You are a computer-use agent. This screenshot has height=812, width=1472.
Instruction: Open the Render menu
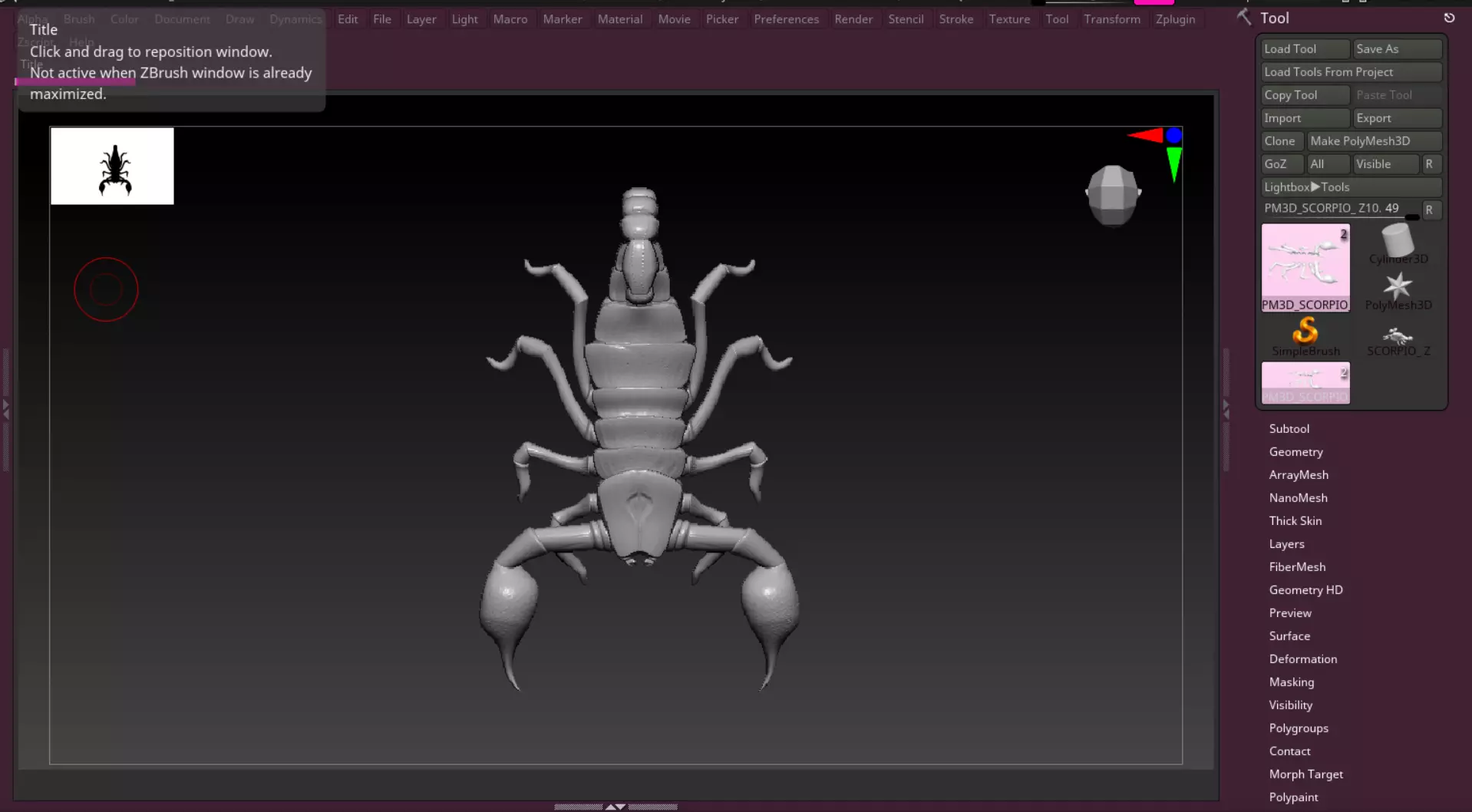pos(853,19)
